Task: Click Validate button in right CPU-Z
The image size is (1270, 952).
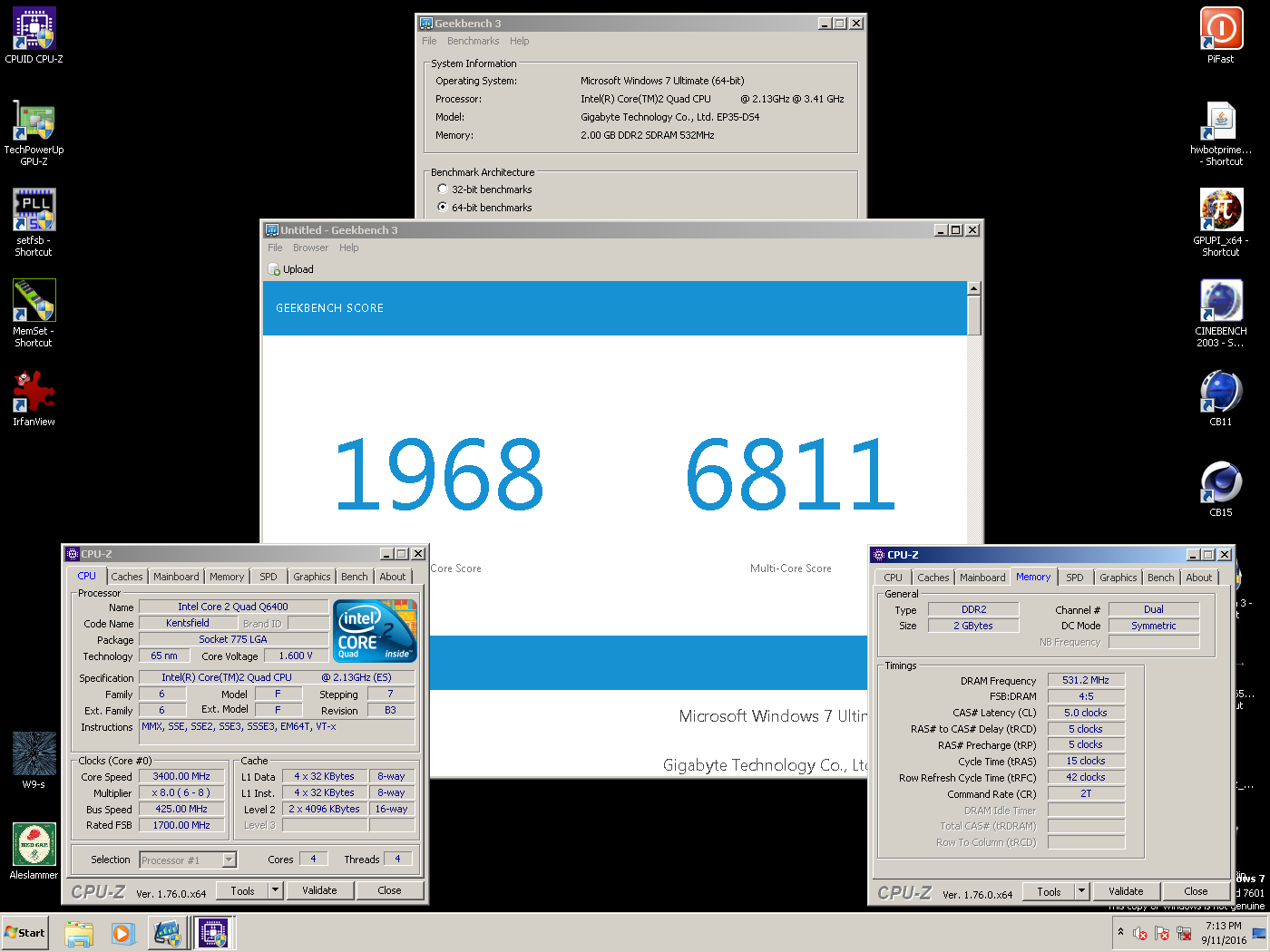Action: pyautogui.click(x=1126, y=891)
